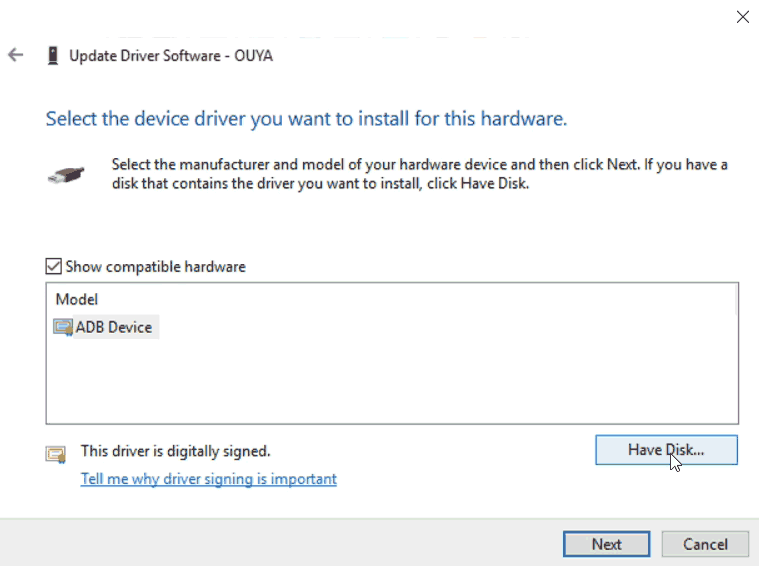The width and height of the screenshot is (759, 566).
Task: Open Tell me why driver signing is important
Action: click(x=209, y=479)
